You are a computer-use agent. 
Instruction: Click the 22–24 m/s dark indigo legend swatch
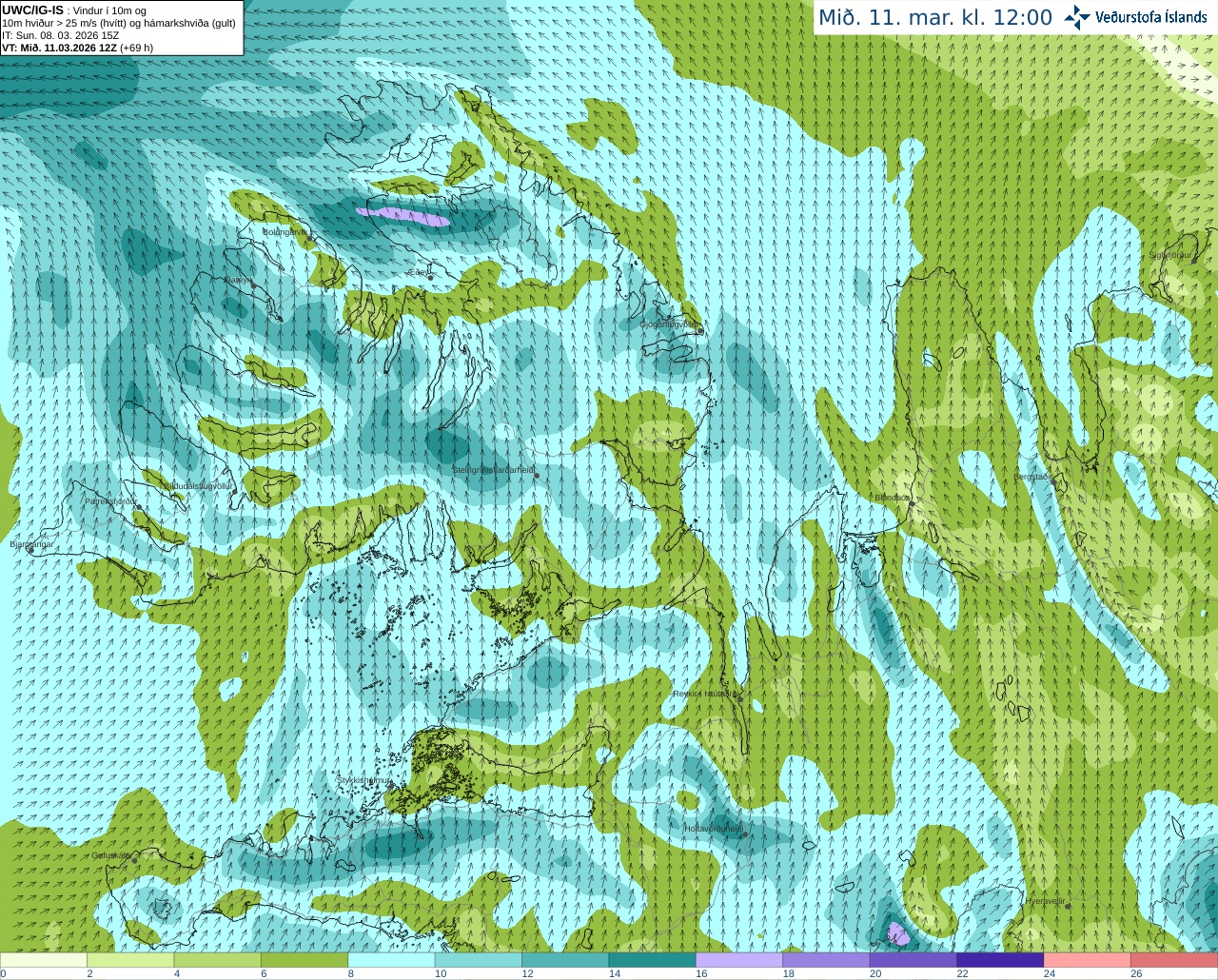click(1000, 960)
